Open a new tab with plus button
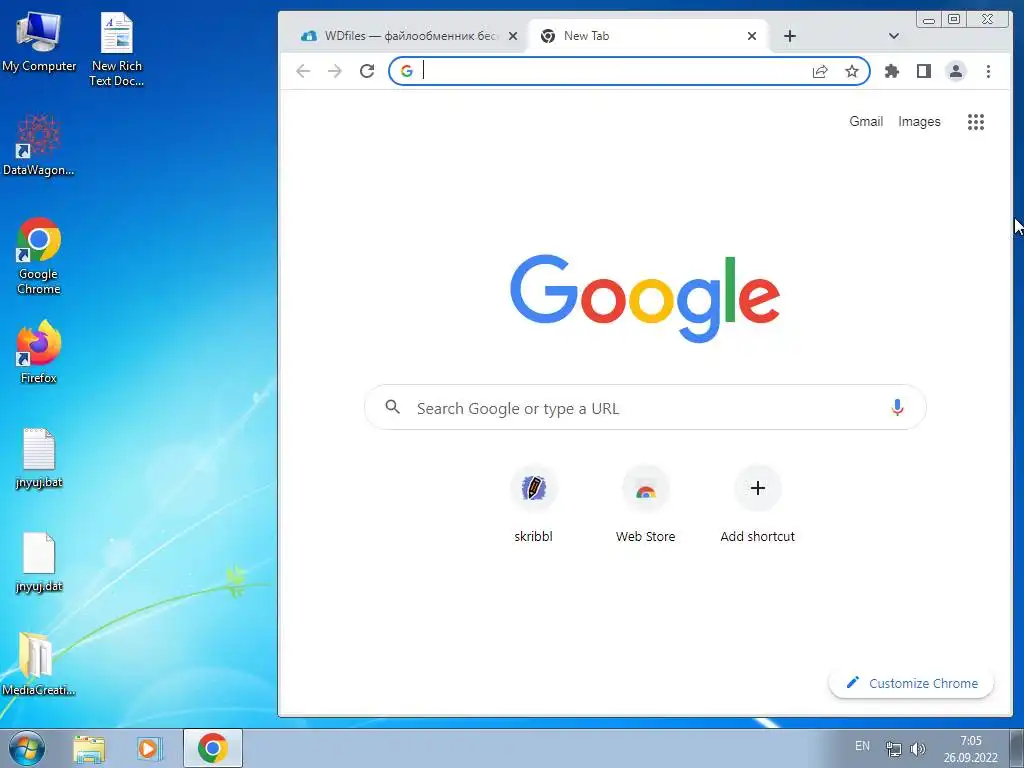This screenshot has width=1024, height=768. click(790, 36)
